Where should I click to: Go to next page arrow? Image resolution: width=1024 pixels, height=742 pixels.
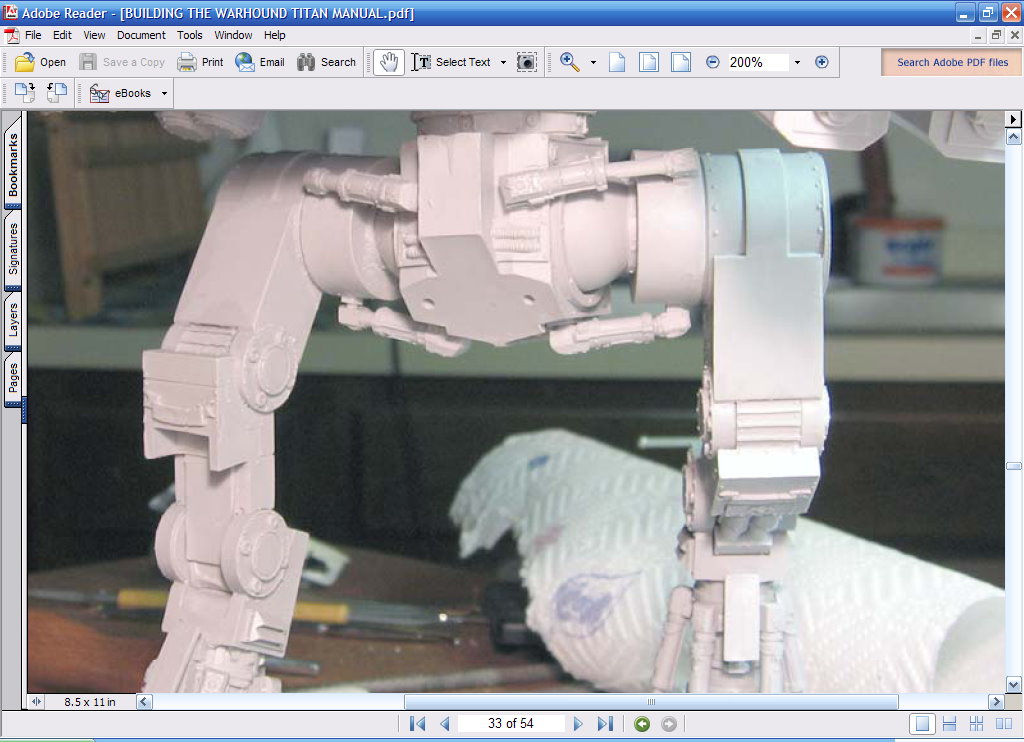pos(577,724)
